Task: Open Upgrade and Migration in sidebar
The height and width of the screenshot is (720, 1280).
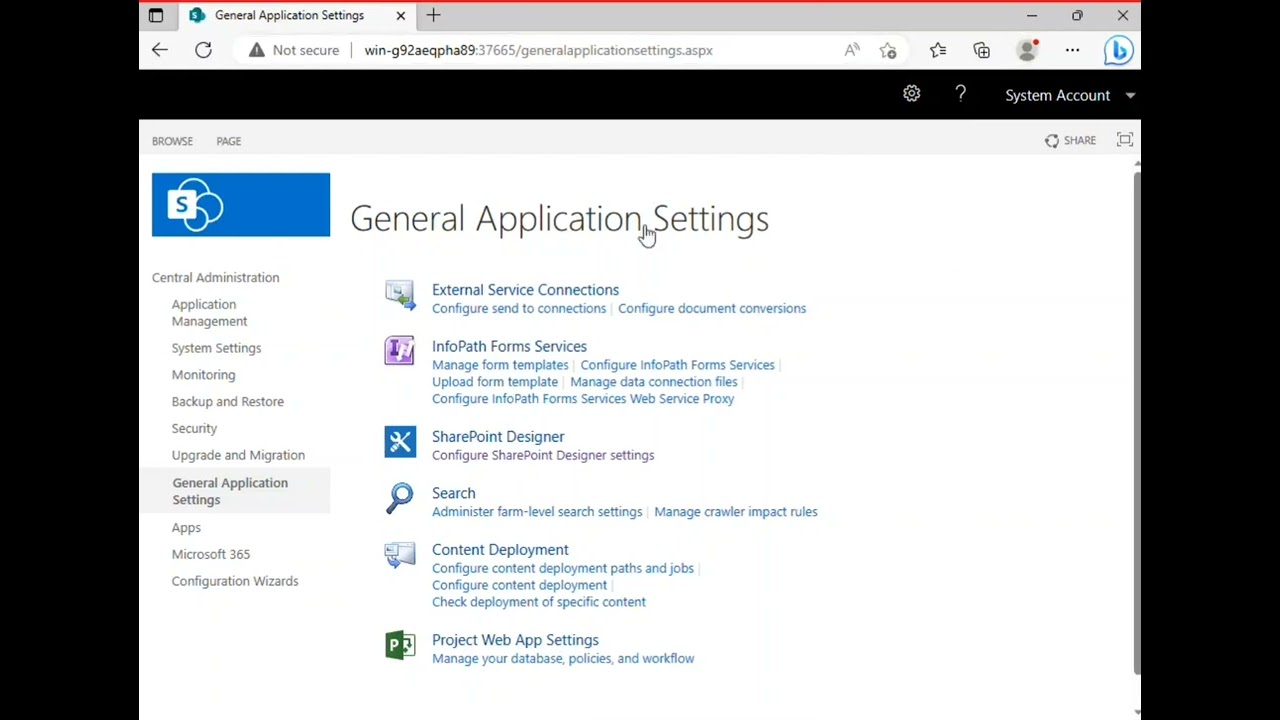Action: point(238,455)
